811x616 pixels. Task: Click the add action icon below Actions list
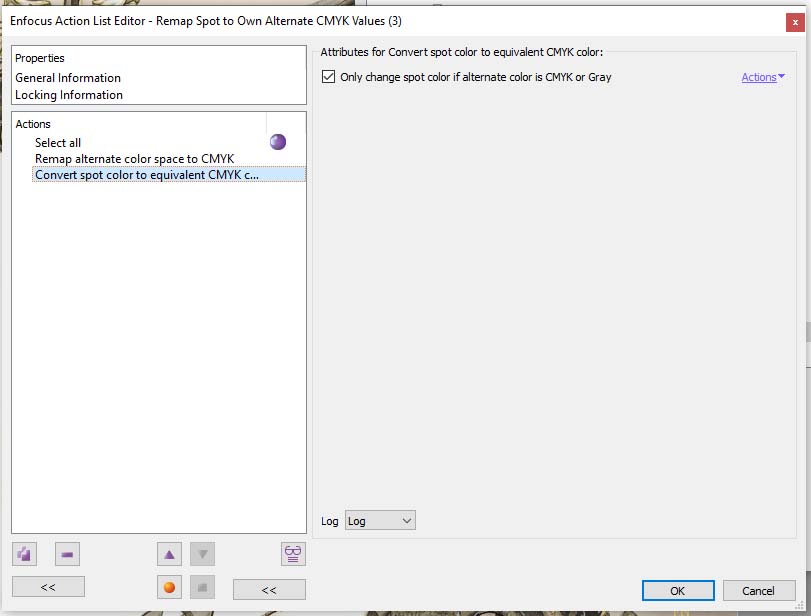(24, 554)
